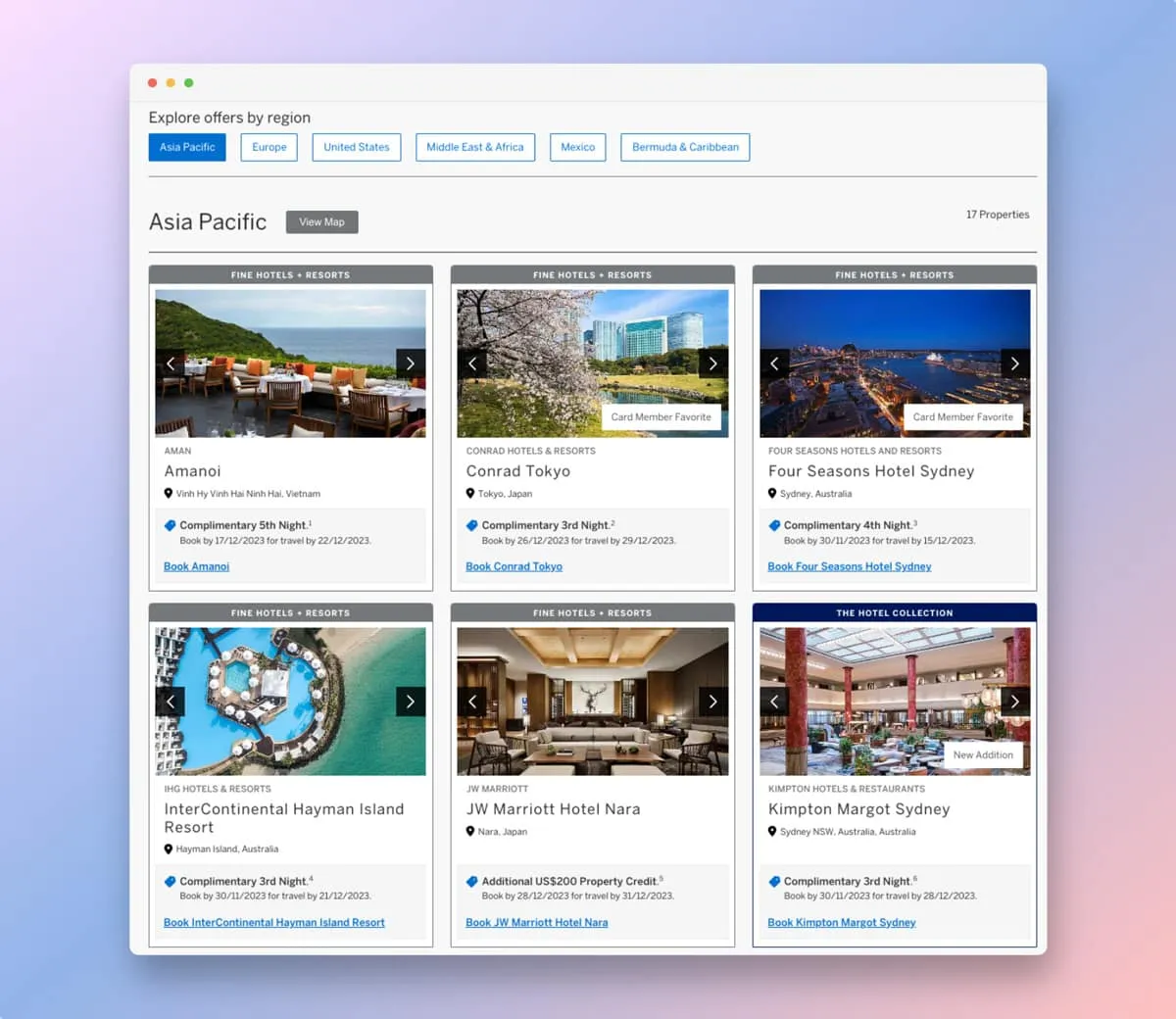Show next photo of Four Seasons Sydney
1176x1019 pixels.
pos(1015,364)
